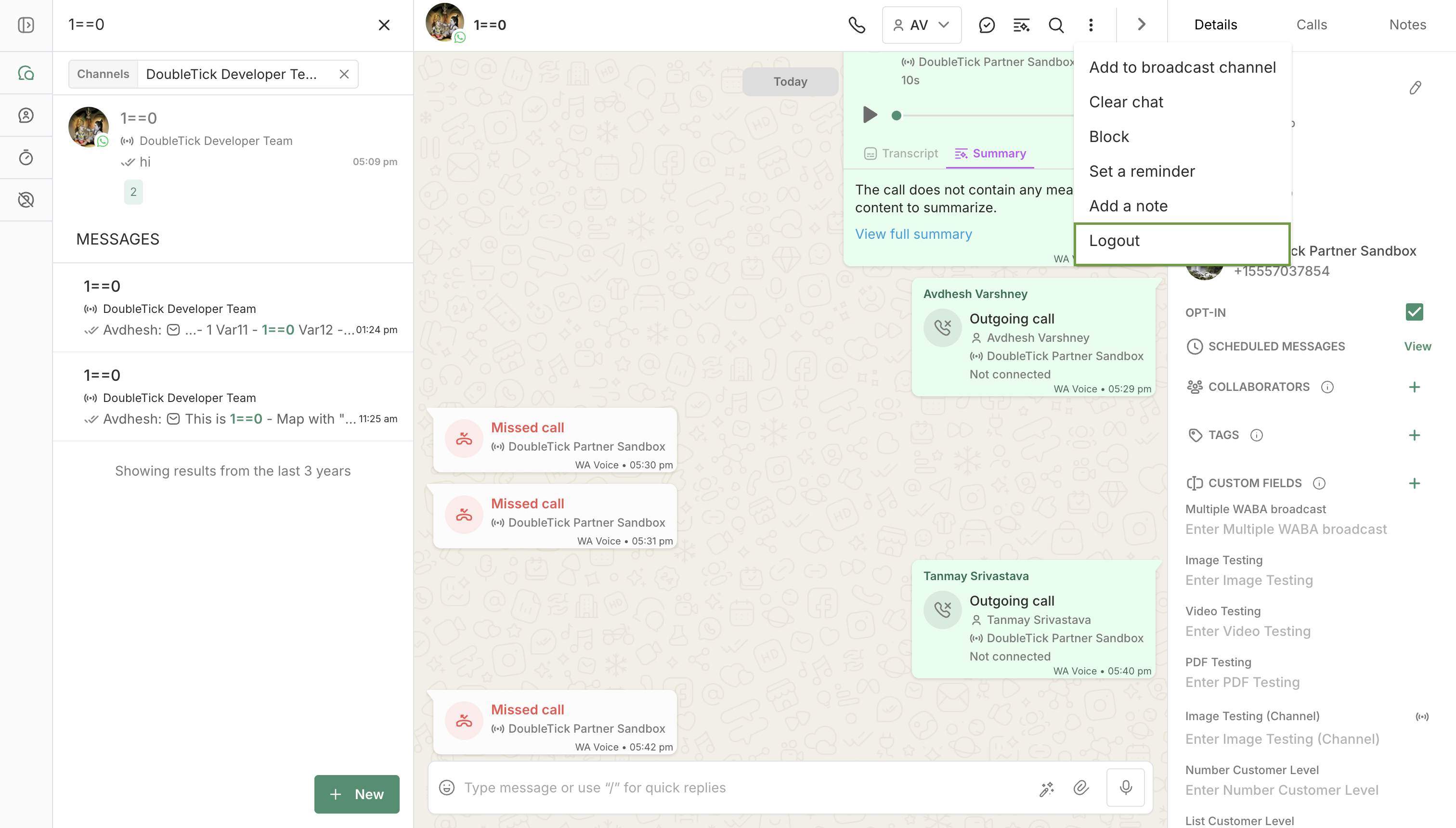Viewport: 1456px width, 828px height.
Task: Open AV assignee dropdown
Action: [922, 25]
